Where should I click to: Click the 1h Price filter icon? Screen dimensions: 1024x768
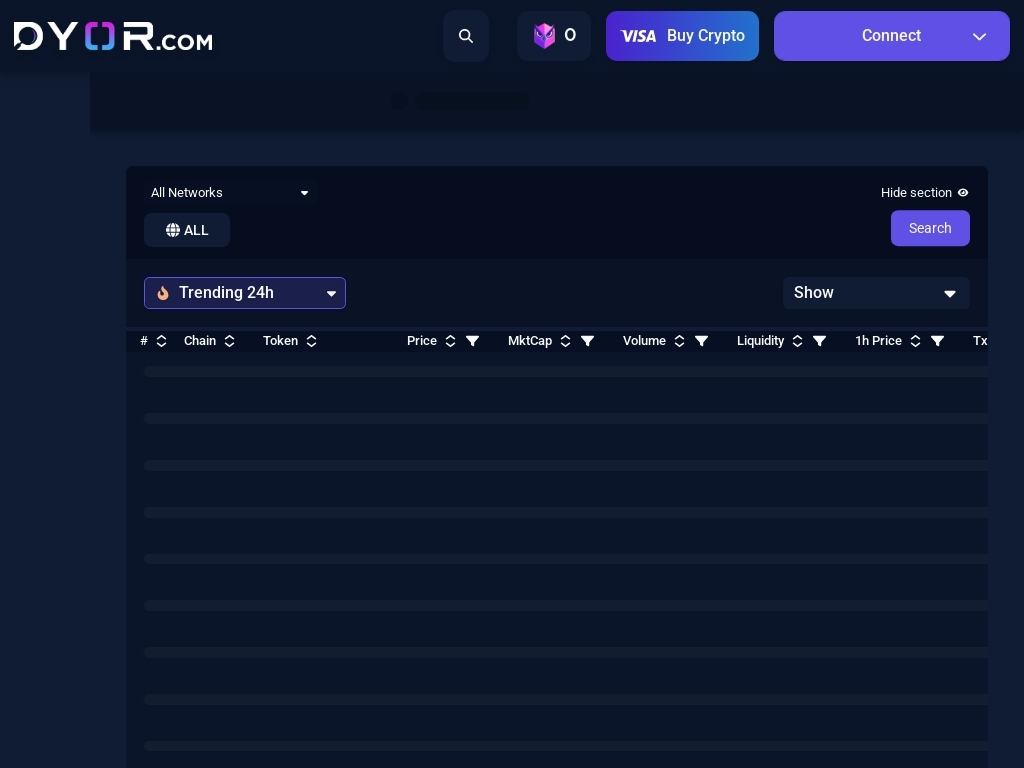tap(938, 341)
